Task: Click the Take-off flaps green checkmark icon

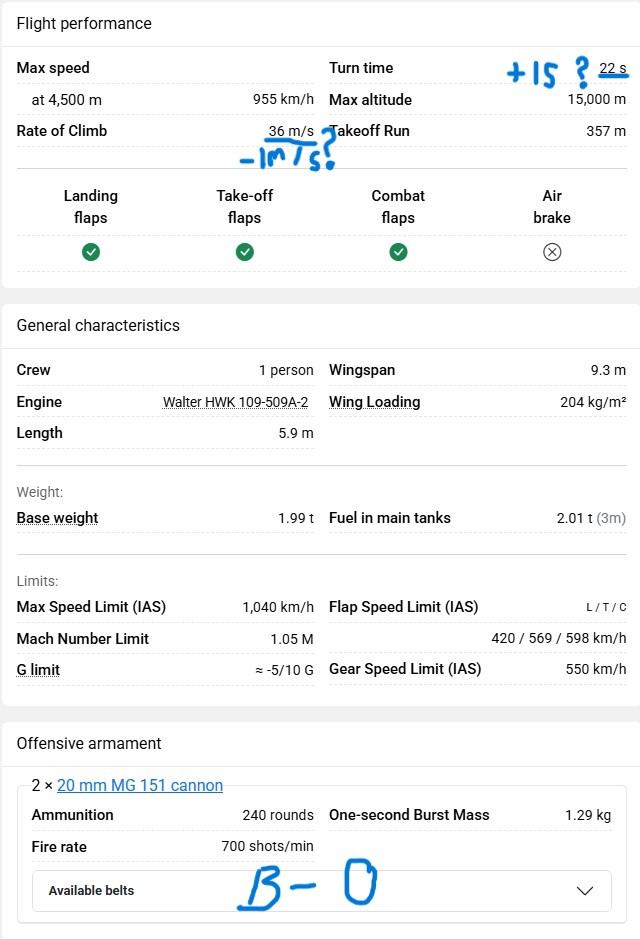Action: [245, 252]
